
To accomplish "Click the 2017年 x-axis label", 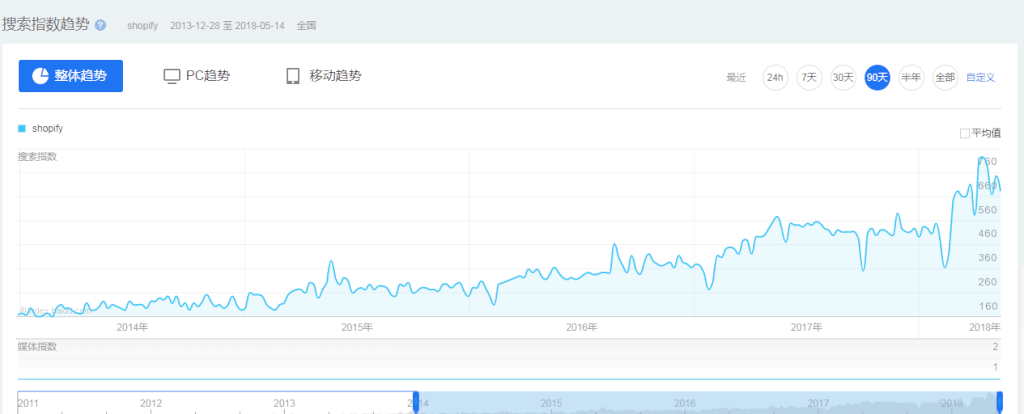I will pos(807,327).
